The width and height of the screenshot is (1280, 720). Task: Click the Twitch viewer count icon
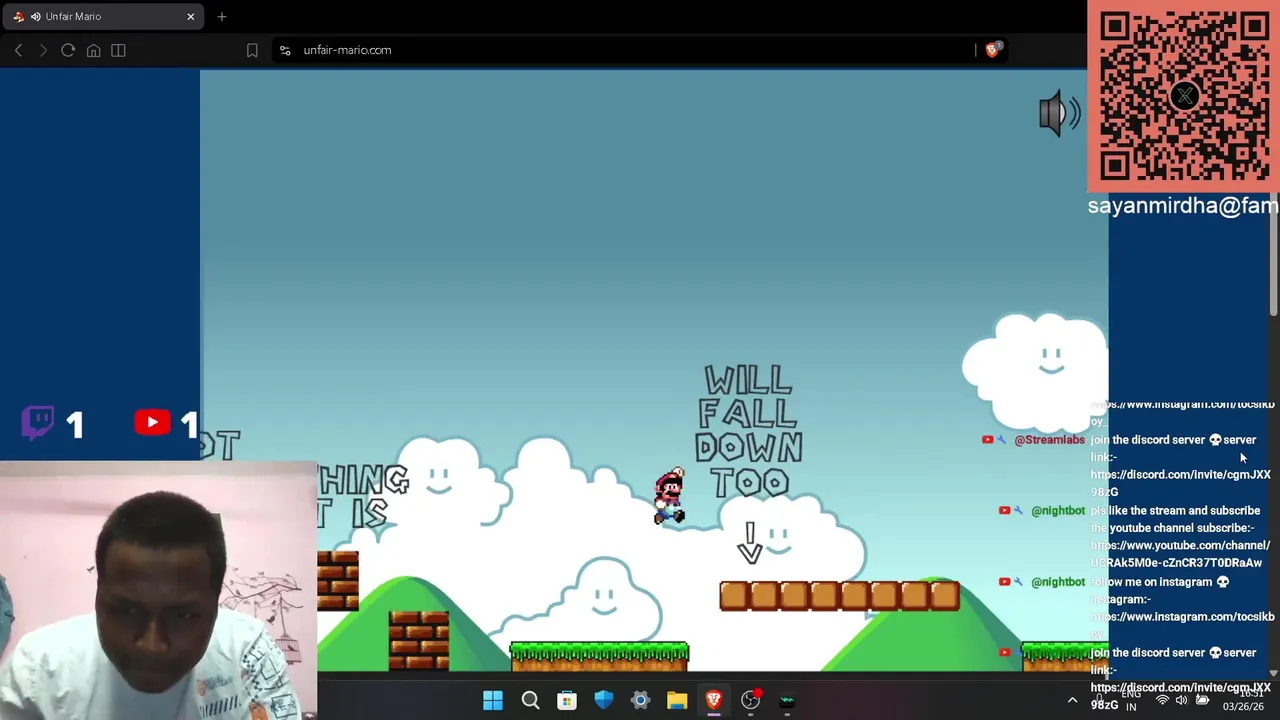point(38,422)
